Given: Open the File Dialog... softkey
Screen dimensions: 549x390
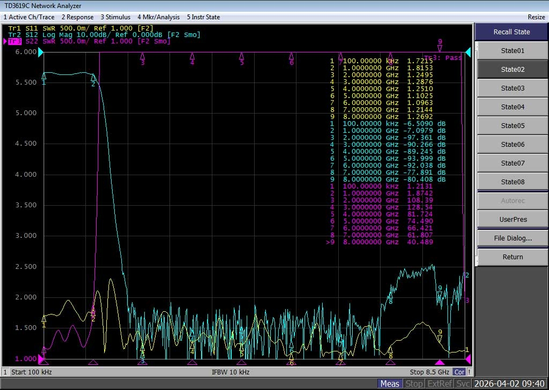Looking at the screenshot, I should [x=512, y=238].
